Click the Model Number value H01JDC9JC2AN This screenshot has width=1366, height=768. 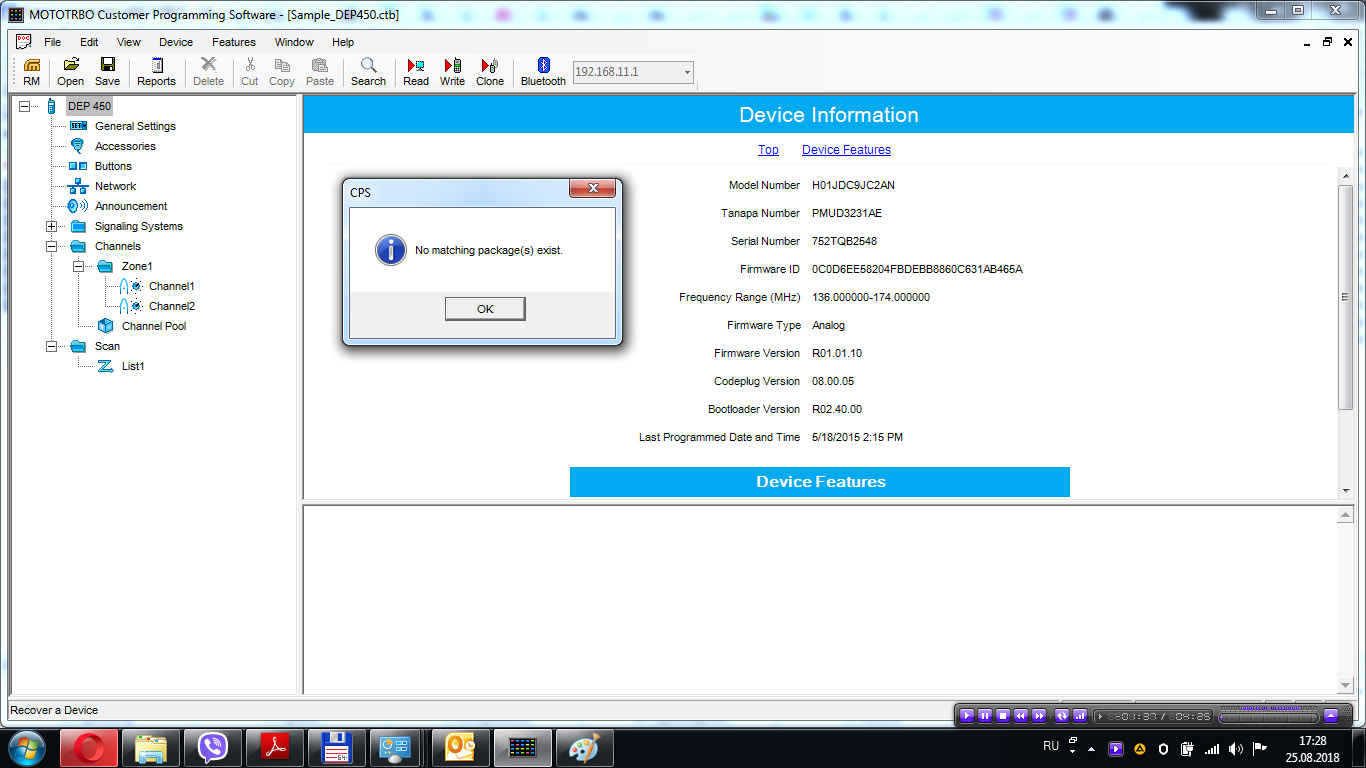[x=853, y=185]
